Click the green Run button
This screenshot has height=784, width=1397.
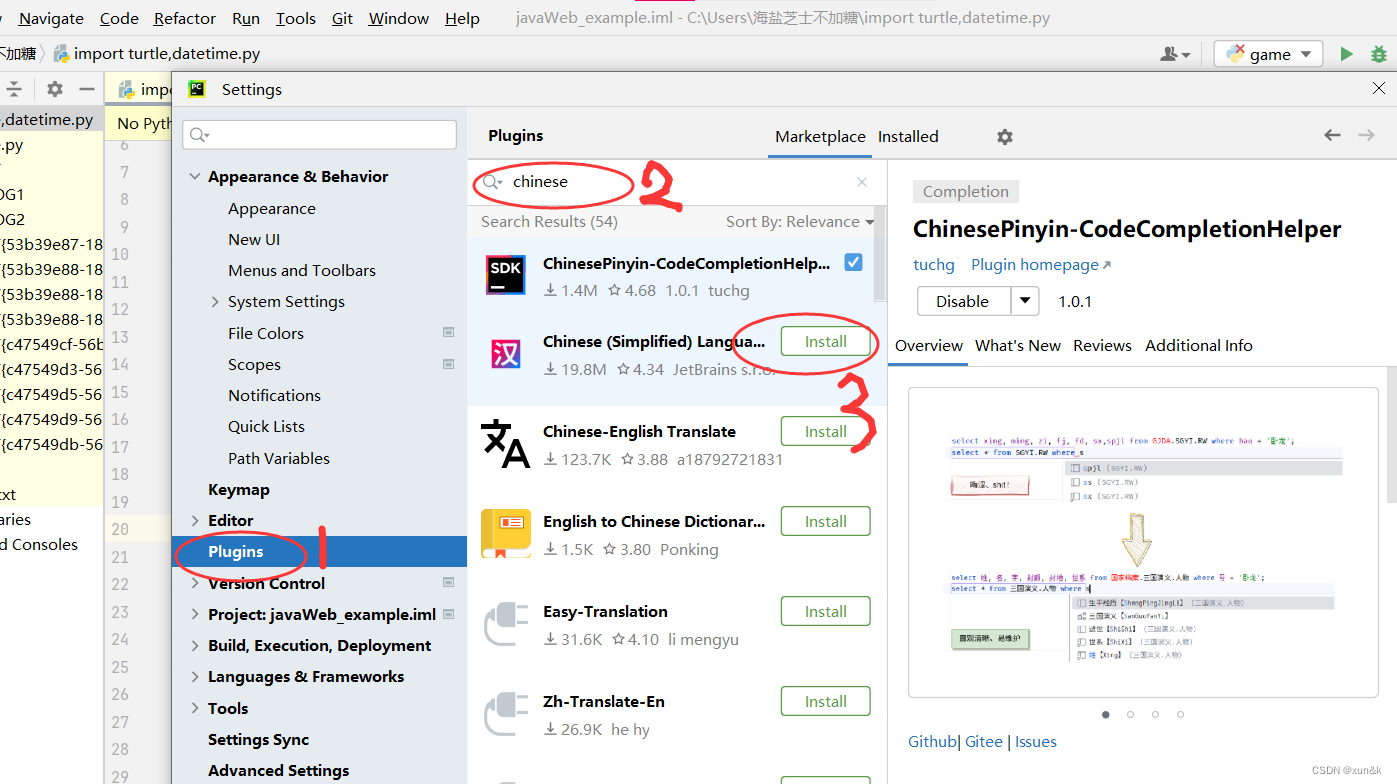(x=1346, y=53)
